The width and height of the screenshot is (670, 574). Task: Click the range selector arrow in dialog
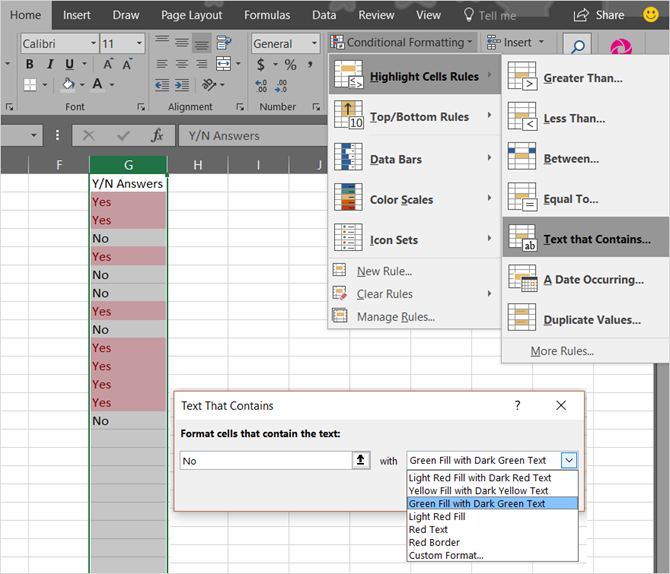click(x=360, y=460)
